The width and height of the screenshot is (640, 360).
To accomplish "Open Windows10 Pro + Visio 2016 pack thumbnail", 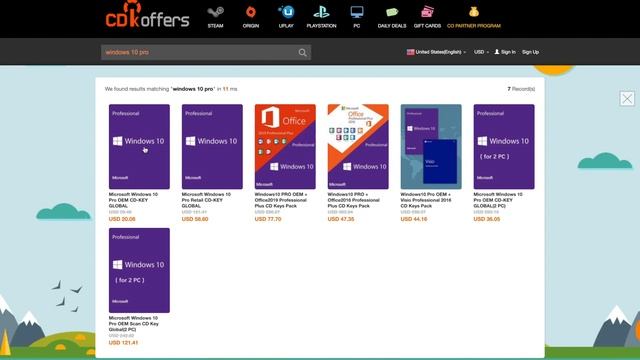I will click(431, 147).
